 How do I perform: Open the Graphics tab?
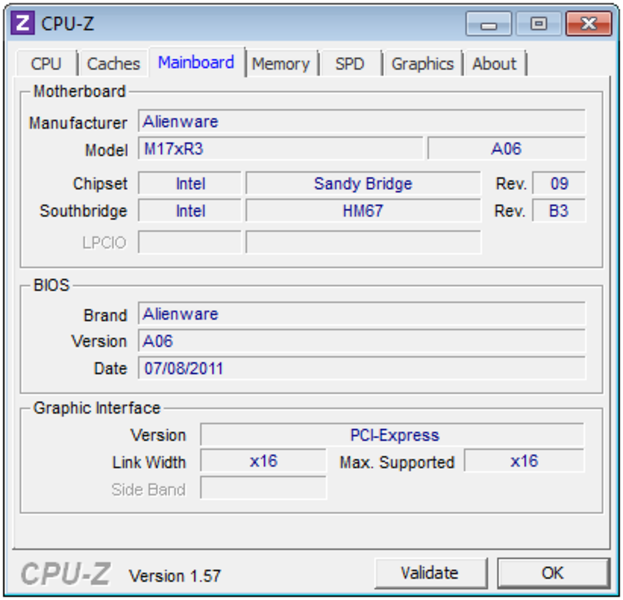422,64
